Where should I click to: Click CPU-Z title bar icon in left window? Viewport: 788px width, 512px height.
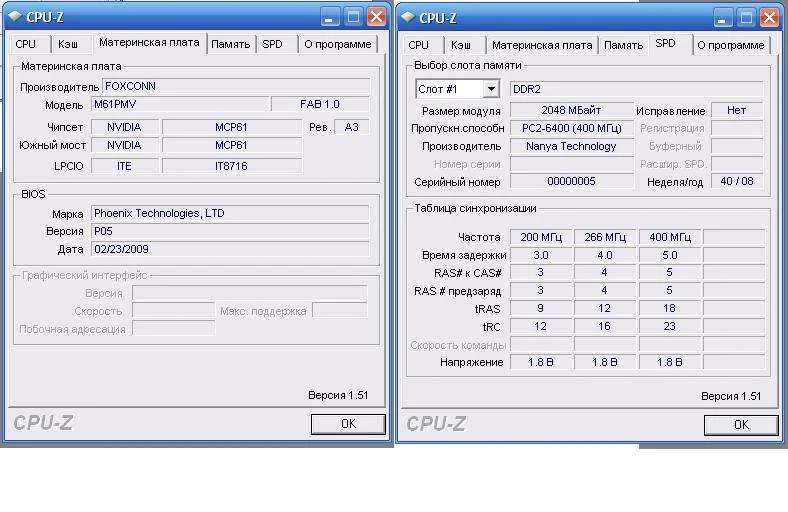[16, 17]
